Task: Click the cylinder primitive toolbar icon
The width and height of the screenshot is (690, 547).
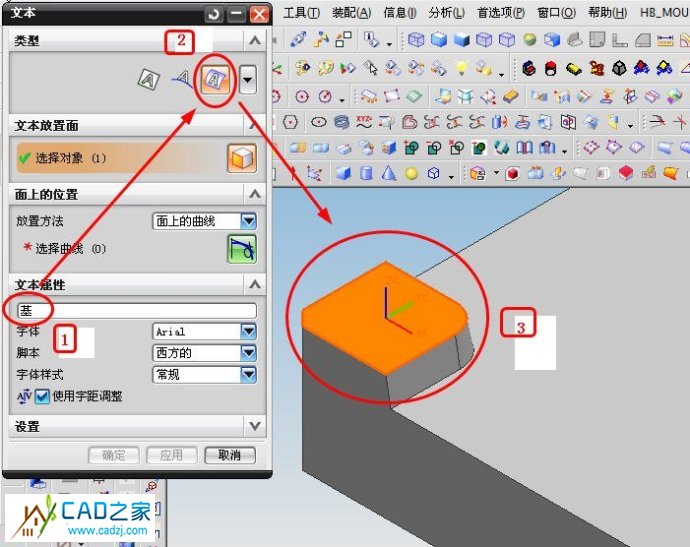Action: pyautogui.click(x=366, y=173)
